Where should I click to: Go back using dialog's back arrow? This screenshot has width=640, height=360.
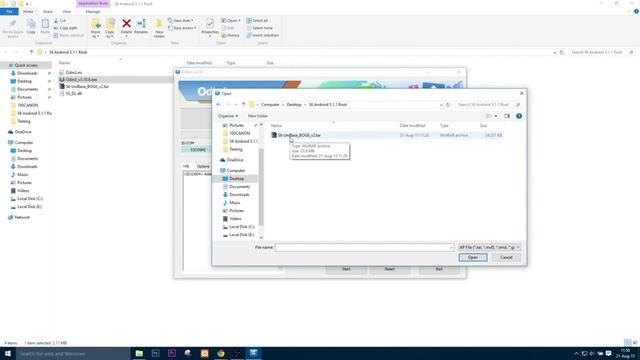(219, 105)
